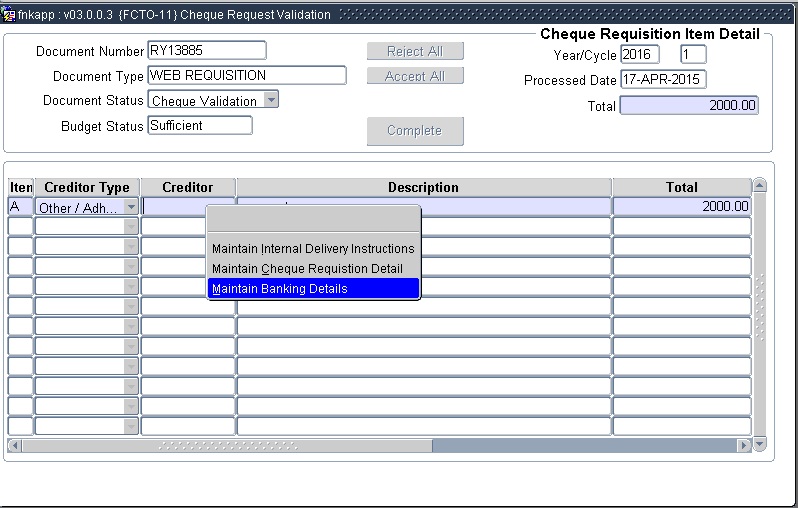The image size is (798, 508).
Task: Choose Maintain Cheque Requisition Detail
Action: (x=307, y=269)
